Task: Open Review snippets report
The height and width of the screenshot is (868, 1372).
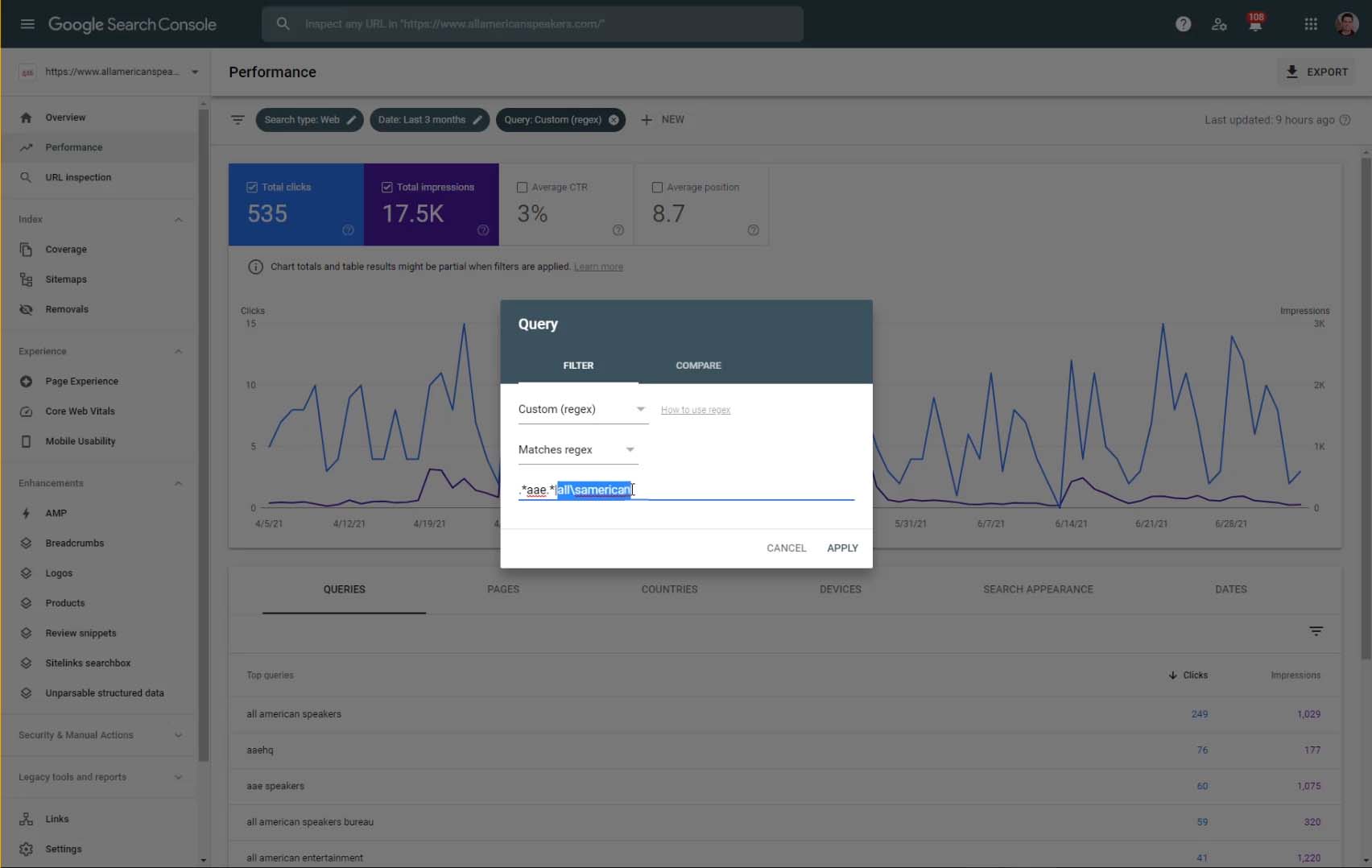Action: pos(81,633)
